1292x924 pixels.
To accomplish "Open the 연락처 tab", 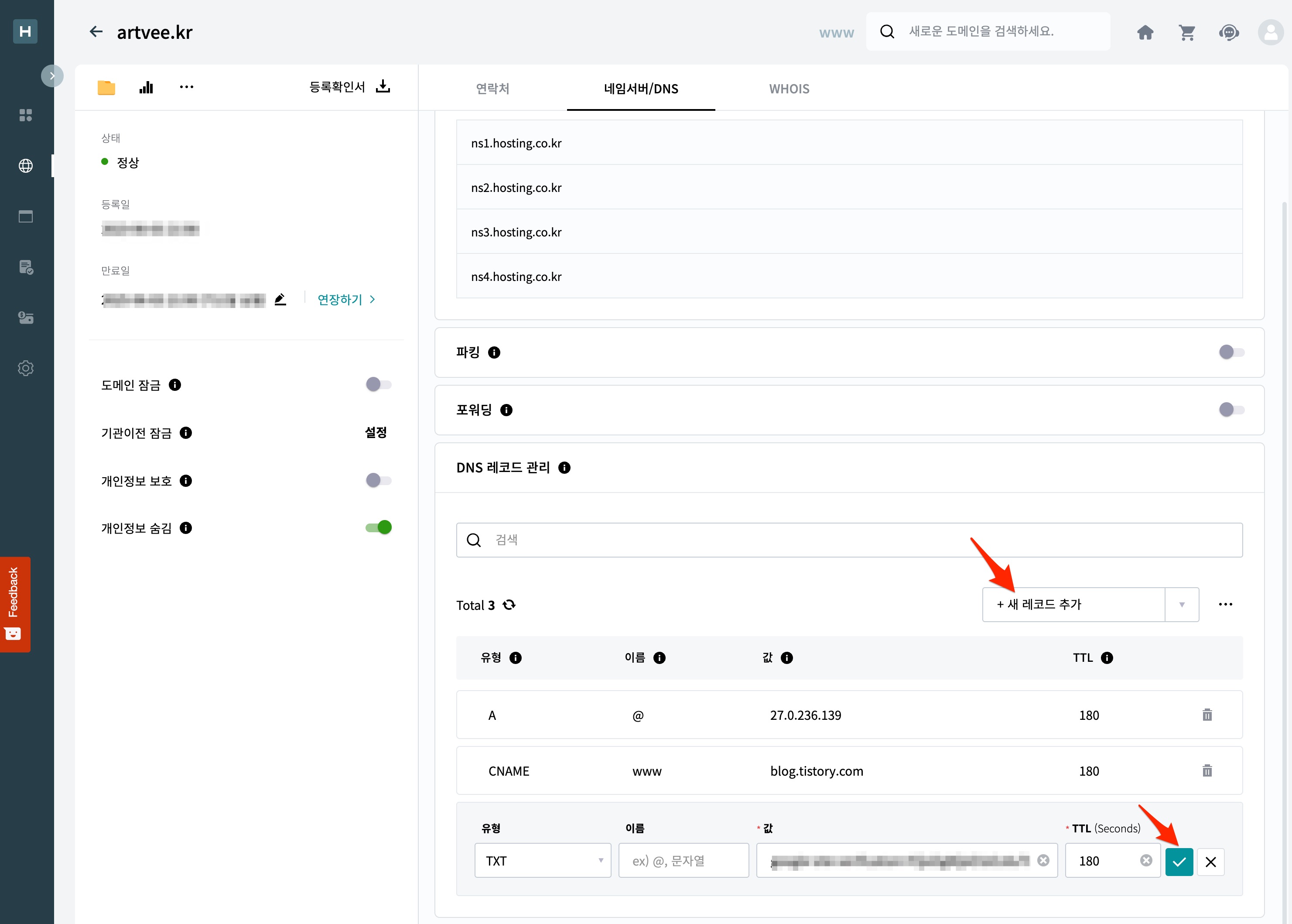I will coord(492,89).
